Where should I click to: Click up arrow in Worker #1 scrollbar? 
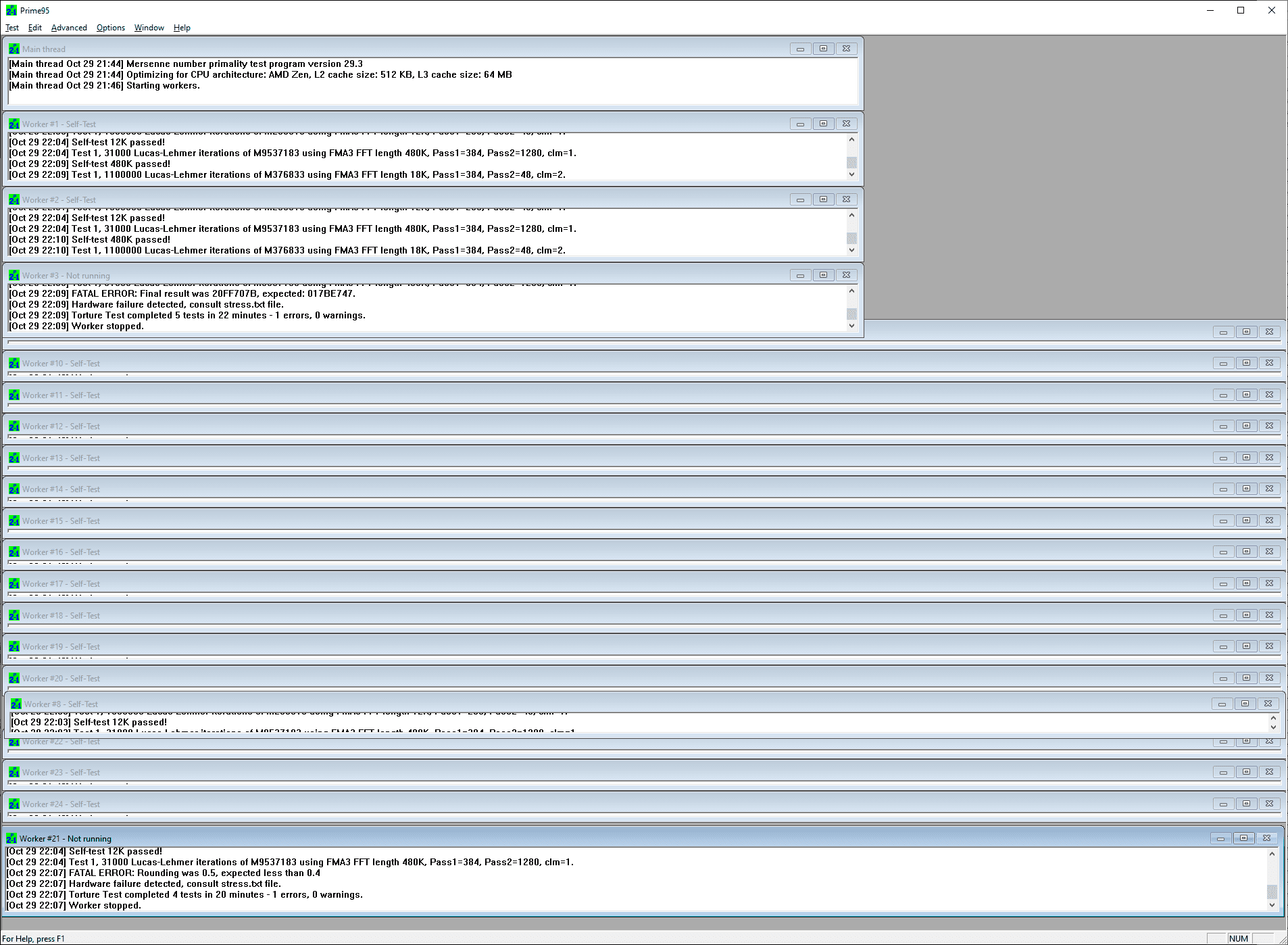pyautogui.click(x=851, y=139)
